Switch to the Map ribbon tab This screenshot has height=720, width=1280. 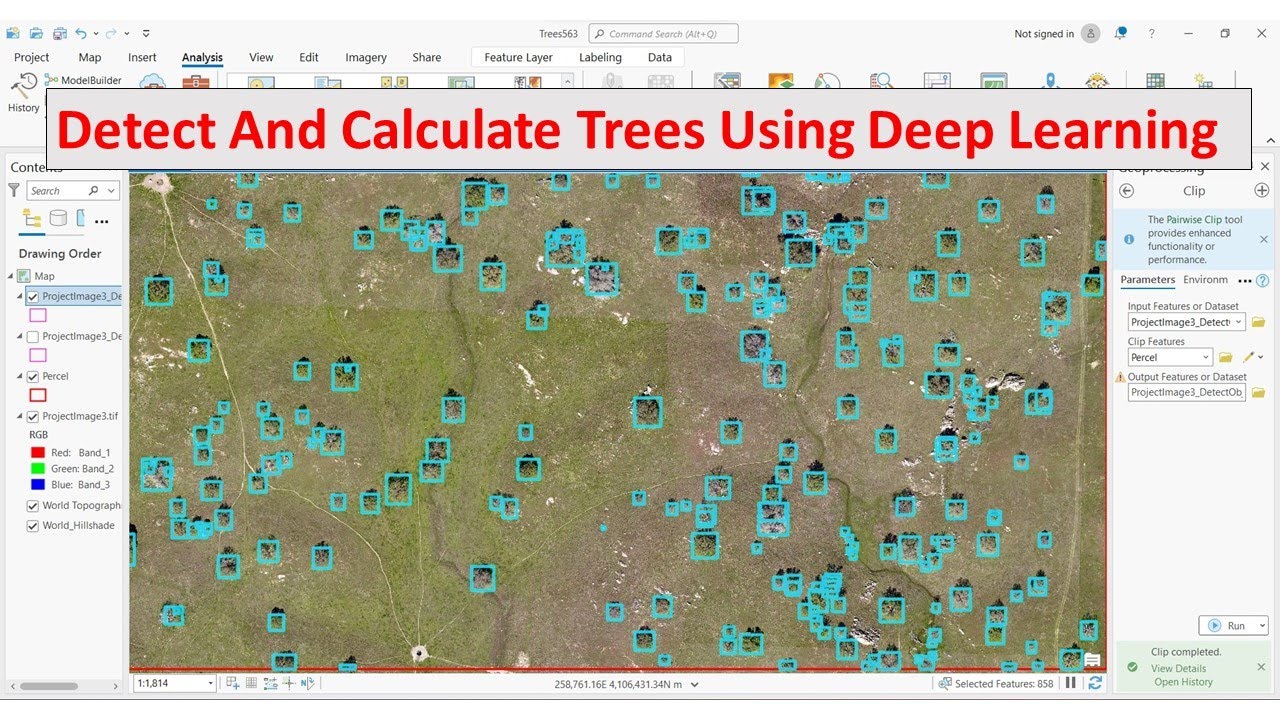(x=90, y=58)
